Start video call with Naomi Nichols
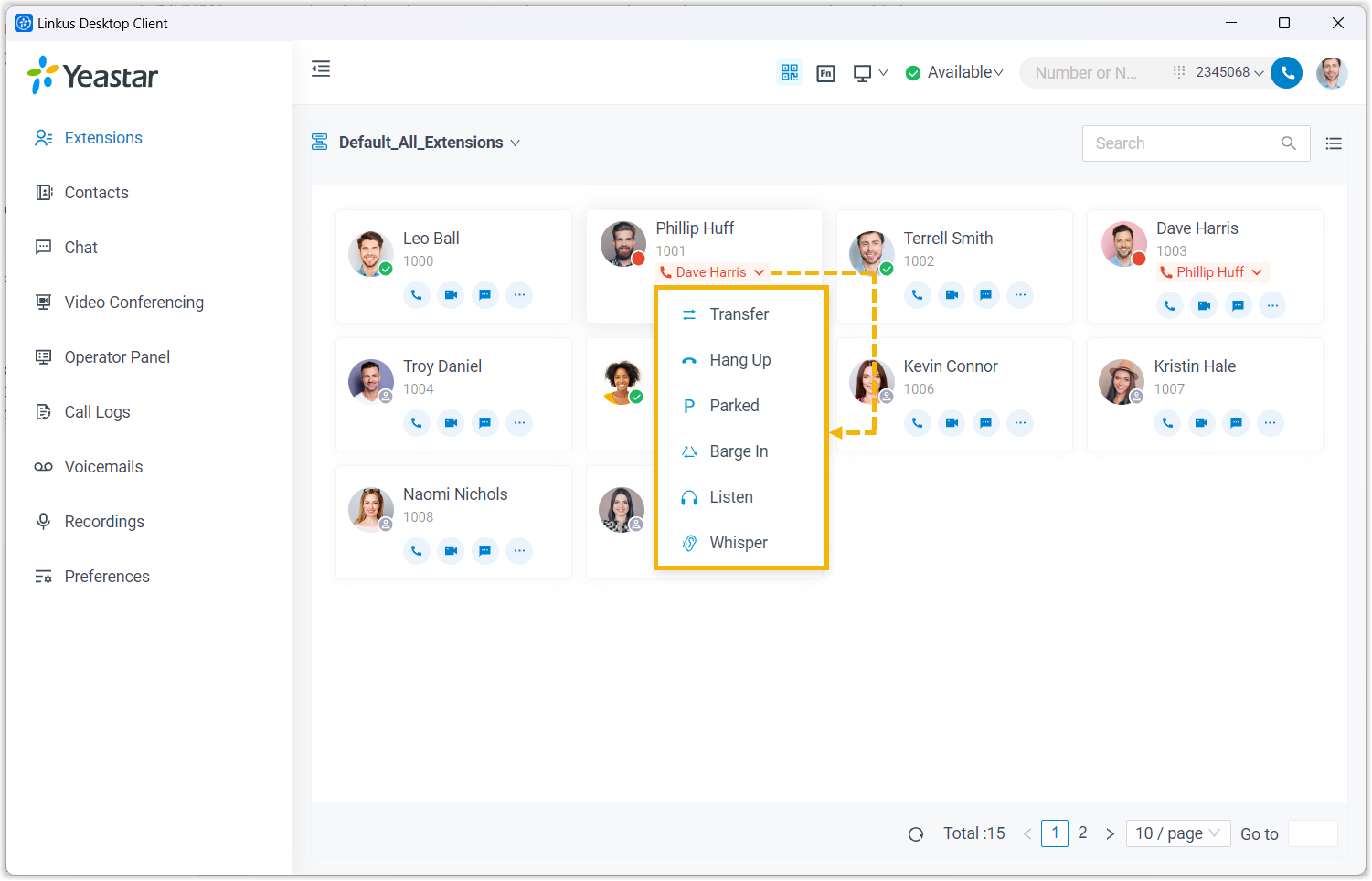1372x881 pixels. point(451,550)
